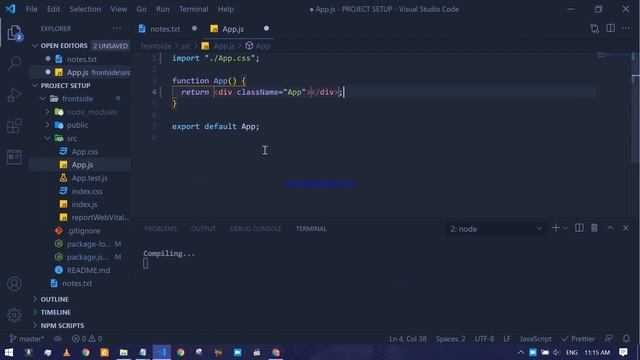Show hidden system tray icons
Image resolution: width=640 pixels, height=360 pixels.
[x=520, y=352]
